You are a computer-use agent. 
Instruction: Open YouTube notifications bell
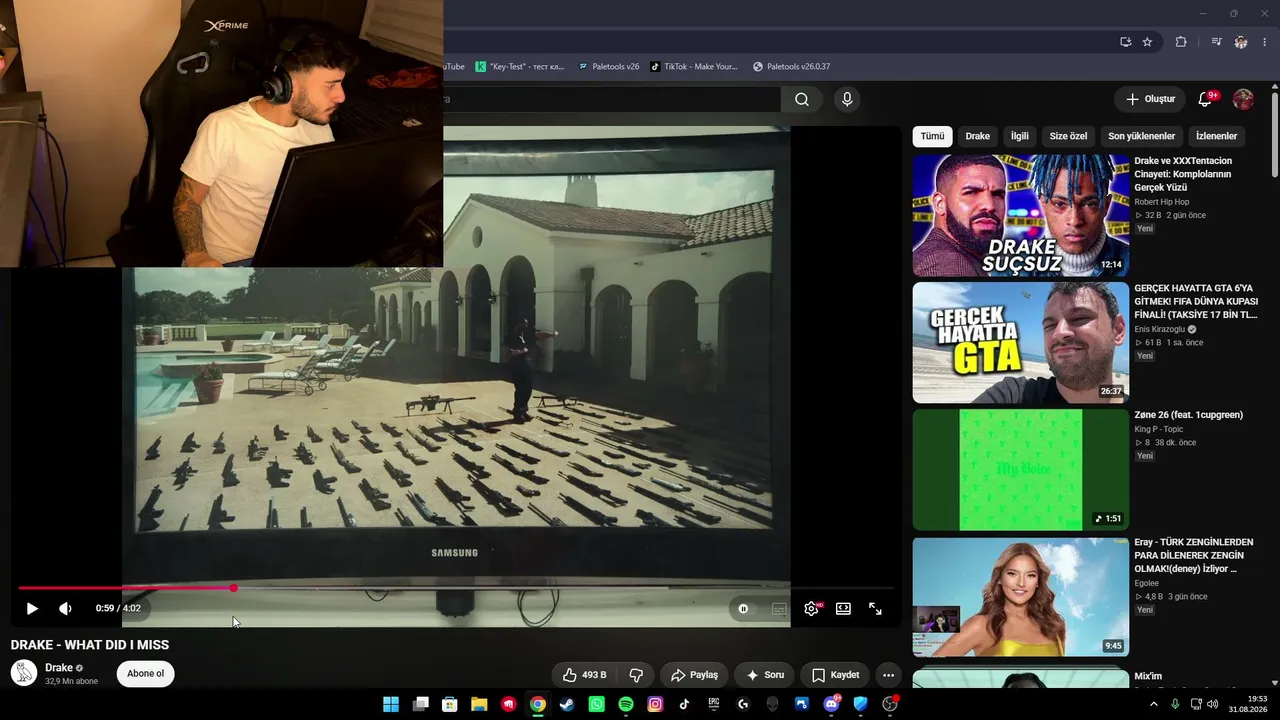1205,99
